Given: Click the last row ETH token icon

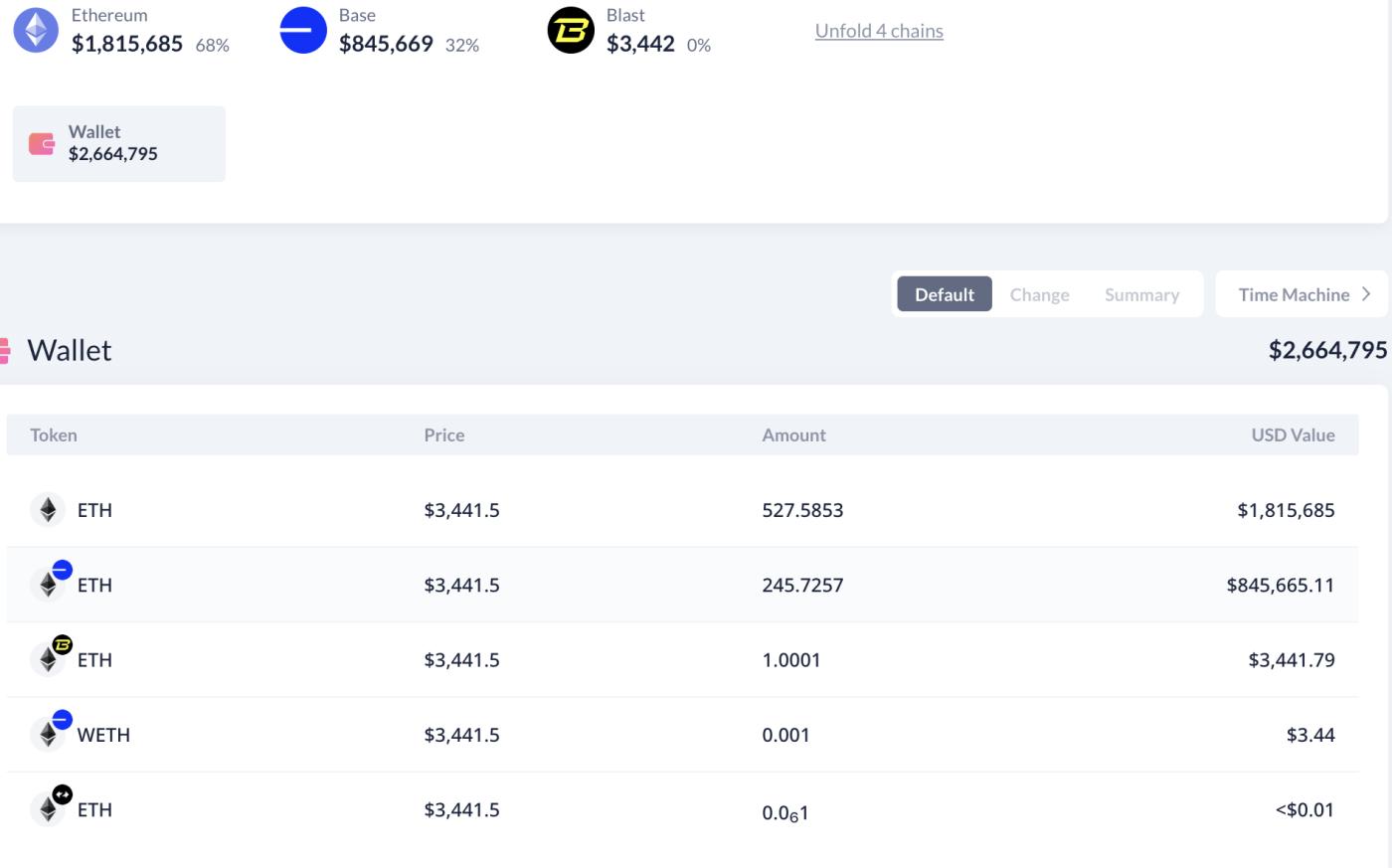Looking at the screenshot, I should (48, 809).
